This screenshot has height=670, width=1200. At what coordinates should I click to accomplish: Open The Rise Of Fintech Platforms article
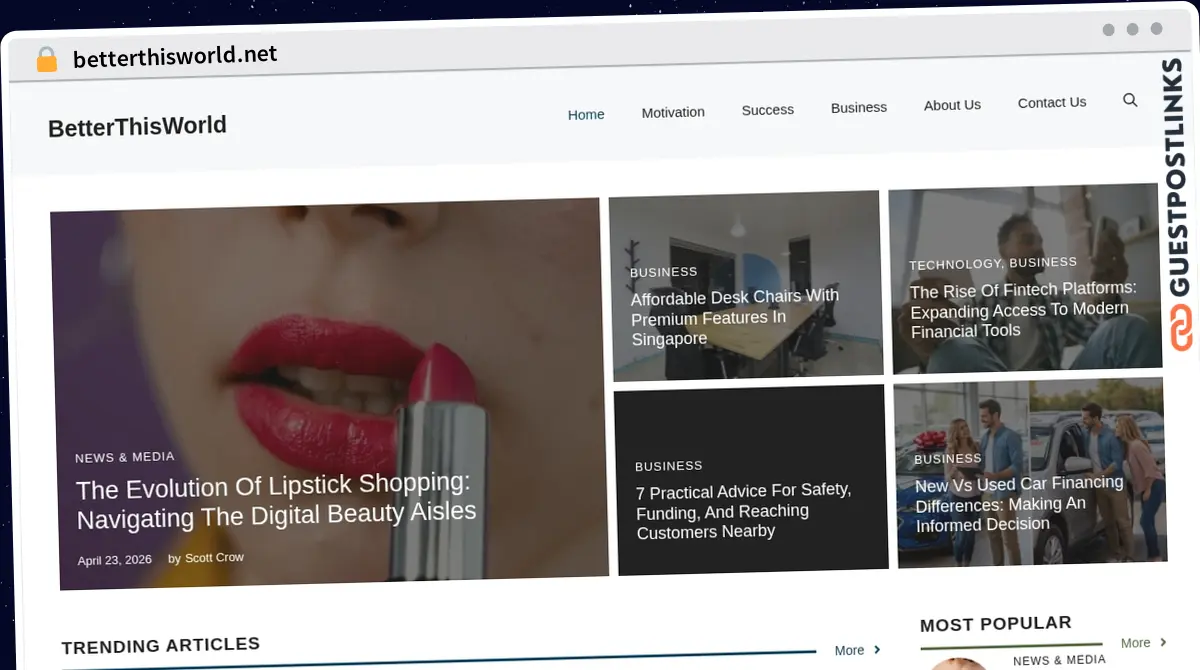[x=1021, y=310]
